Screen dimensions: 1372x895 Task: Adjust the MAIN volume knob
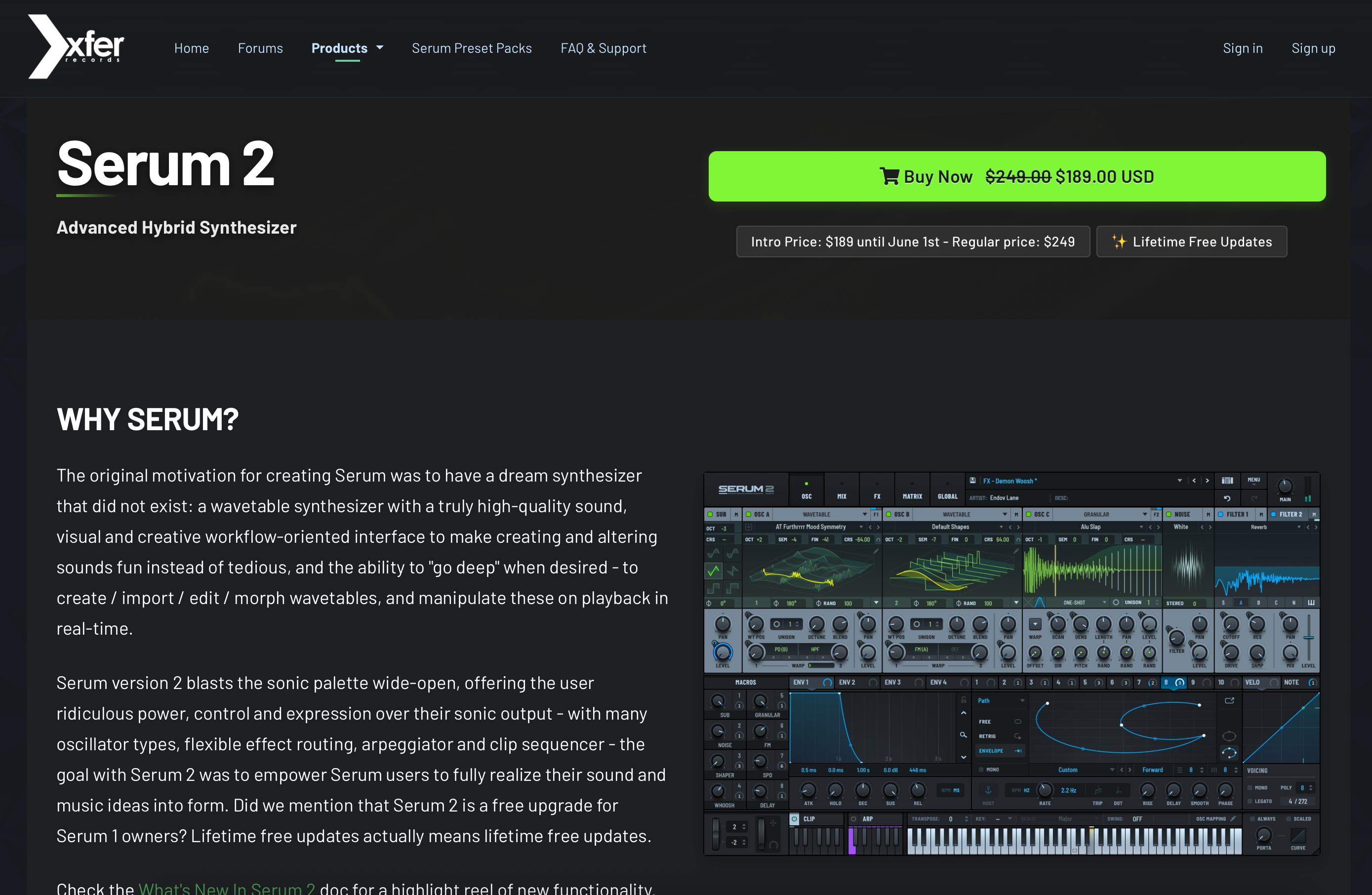[1285, 486]
